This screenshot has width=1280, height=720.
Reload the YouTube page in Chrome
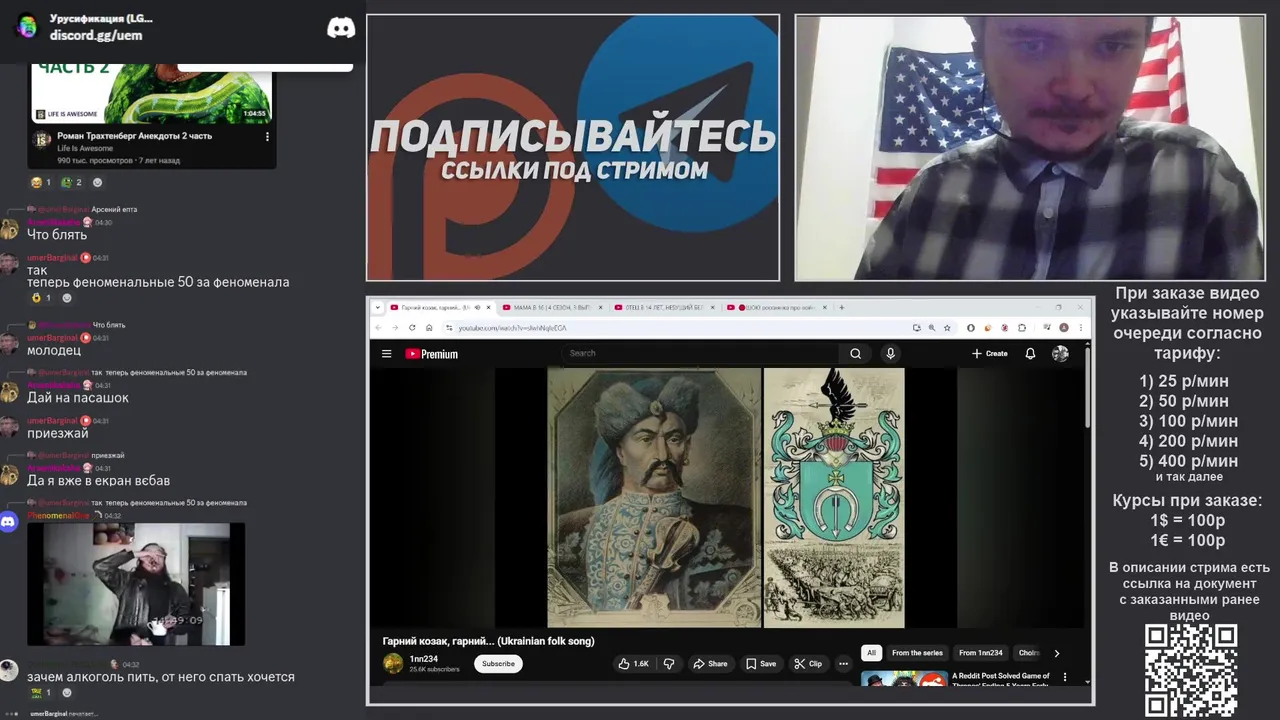coord(412,328)
